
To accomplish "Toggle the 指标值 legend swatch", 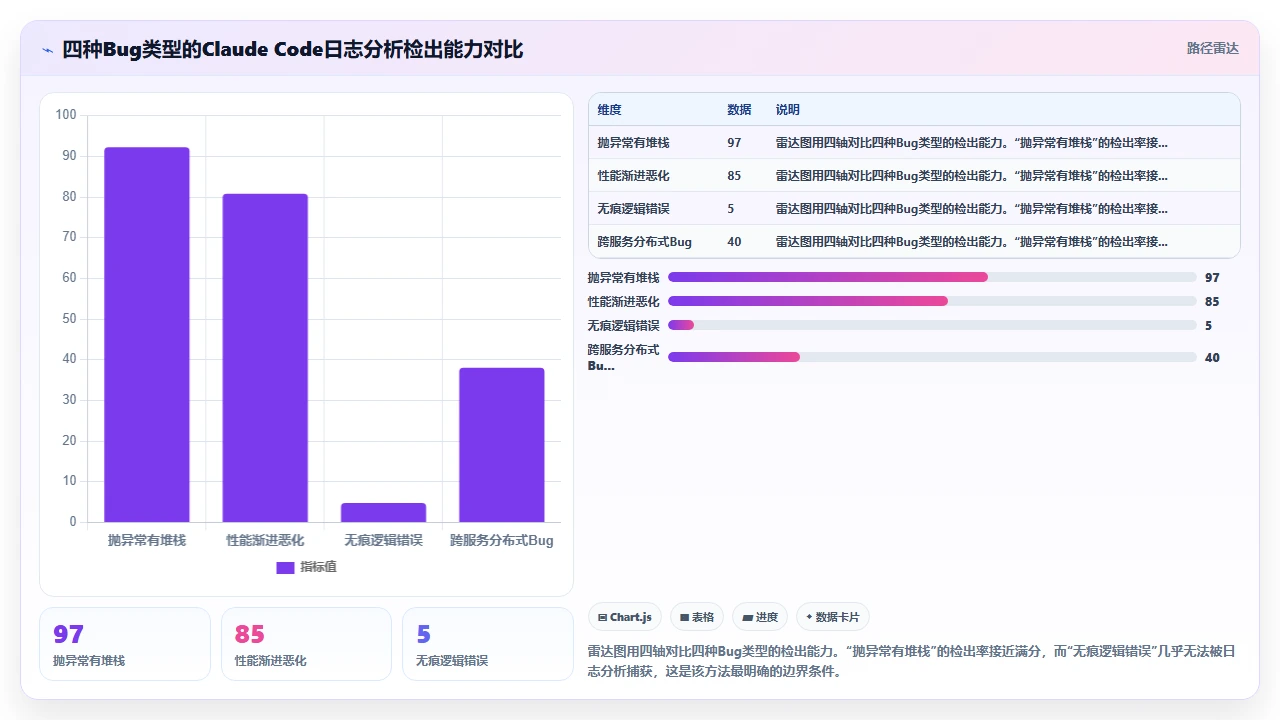I will 285,567.
